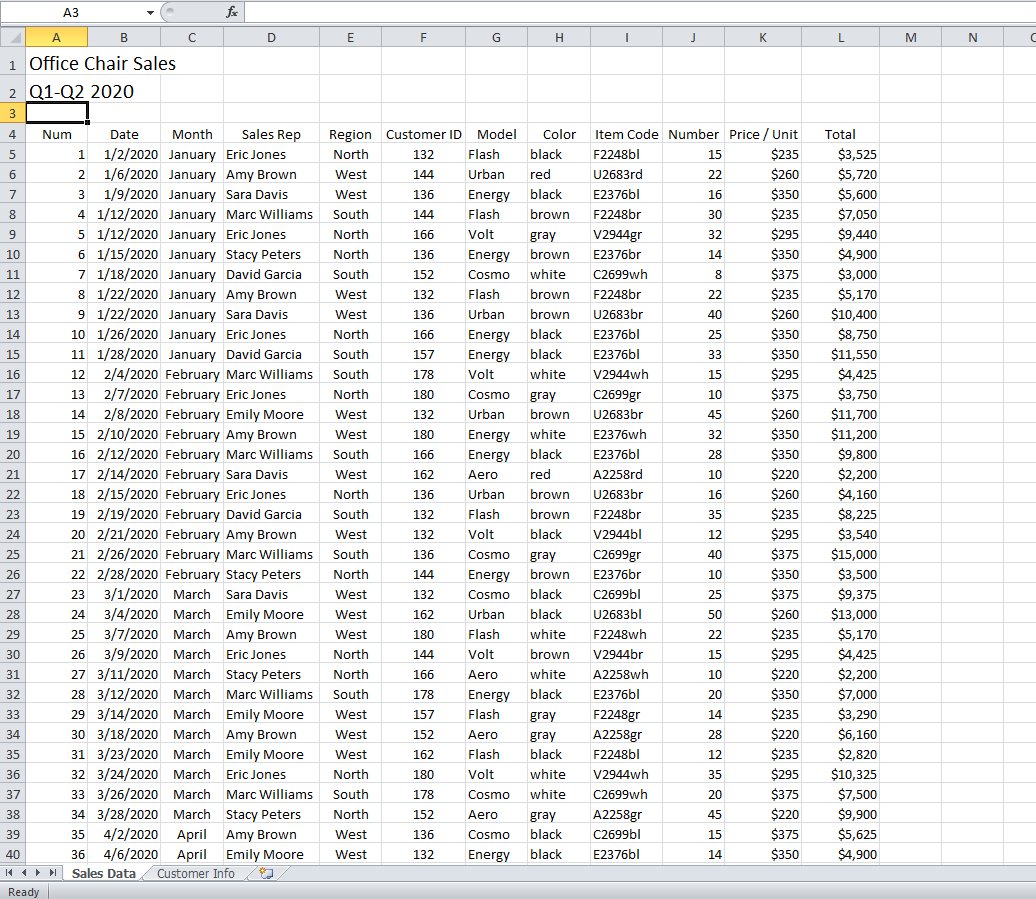This screenshot has width=1036, height=899.
Task: Select row 4 header
Action: tap(13, 135)
